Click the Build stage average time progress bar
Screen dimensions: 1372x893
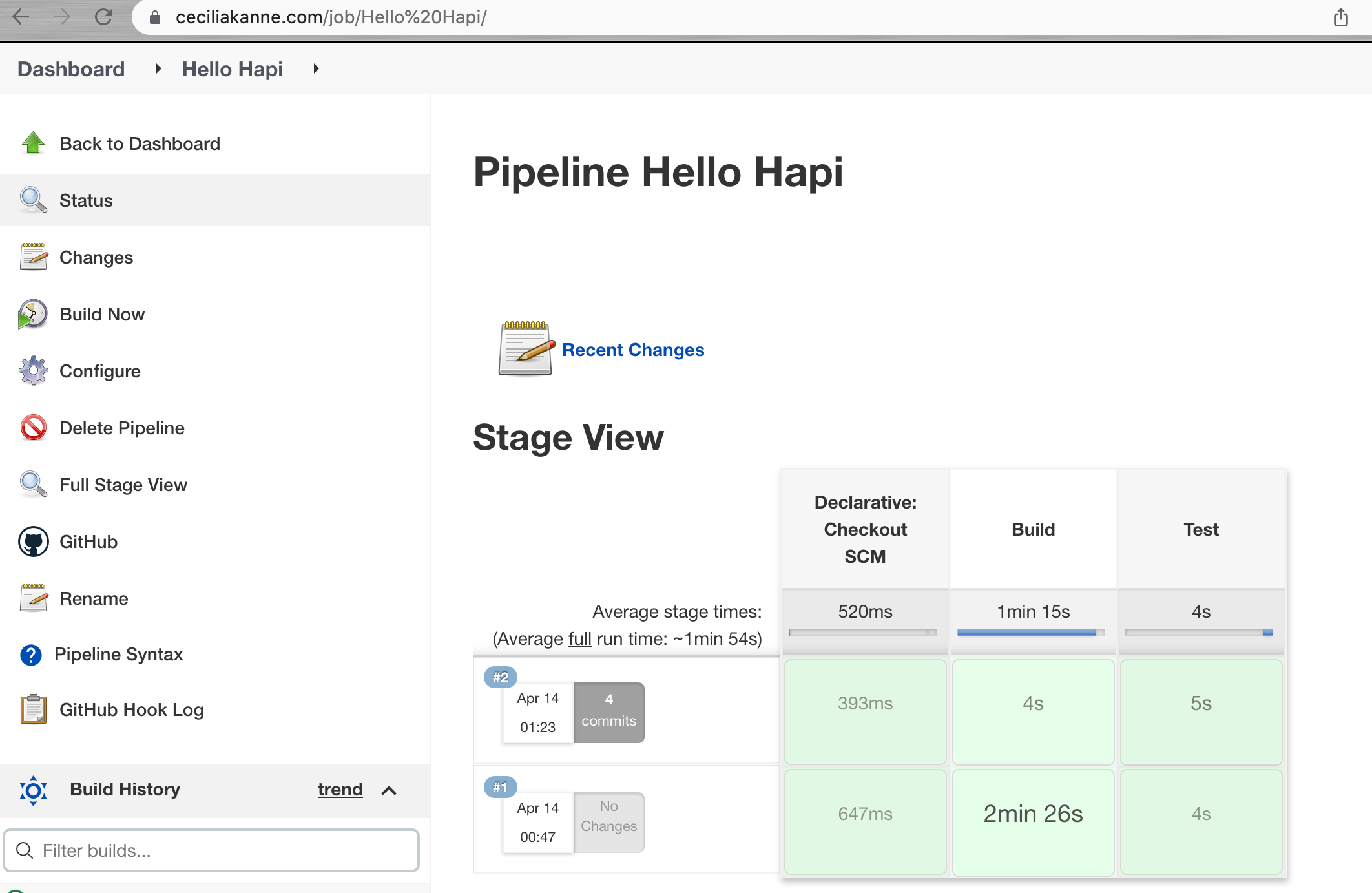click(1030, 633)
